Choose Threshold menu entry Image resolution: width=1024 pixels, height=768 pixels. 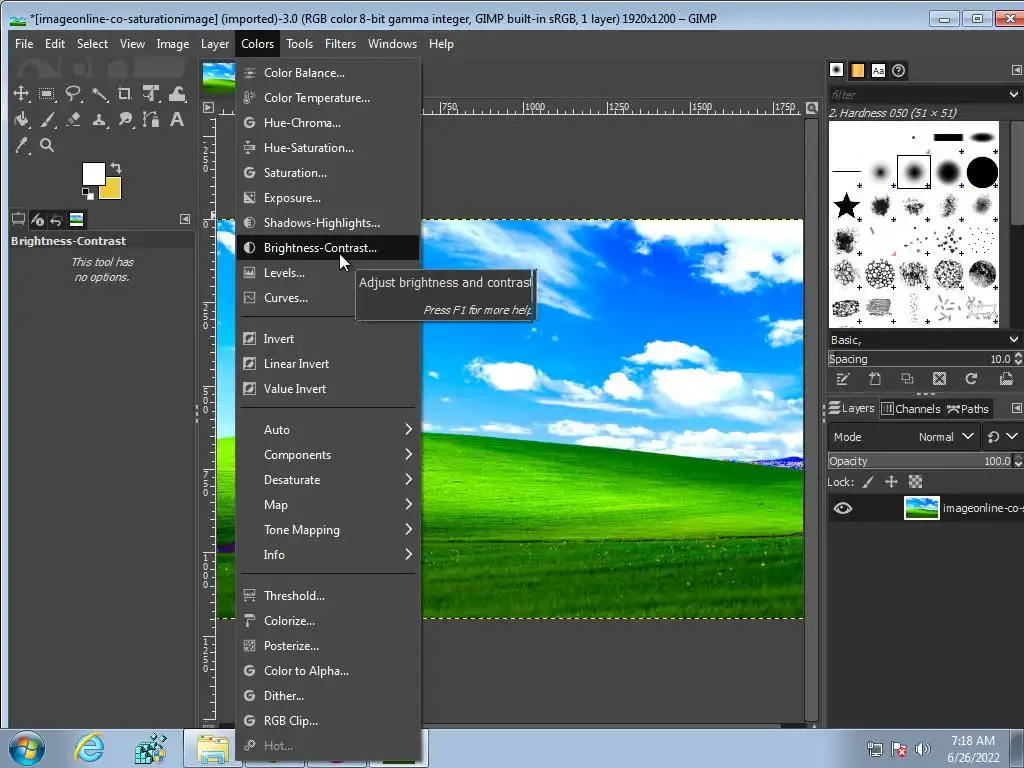point(328,596)
